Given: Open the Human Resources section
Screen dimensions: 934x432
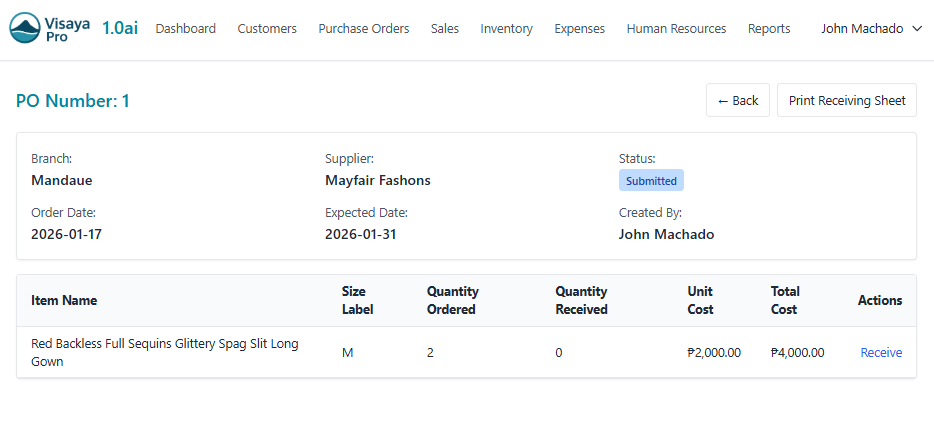Looking at the screenshot, I should (676, 29).
